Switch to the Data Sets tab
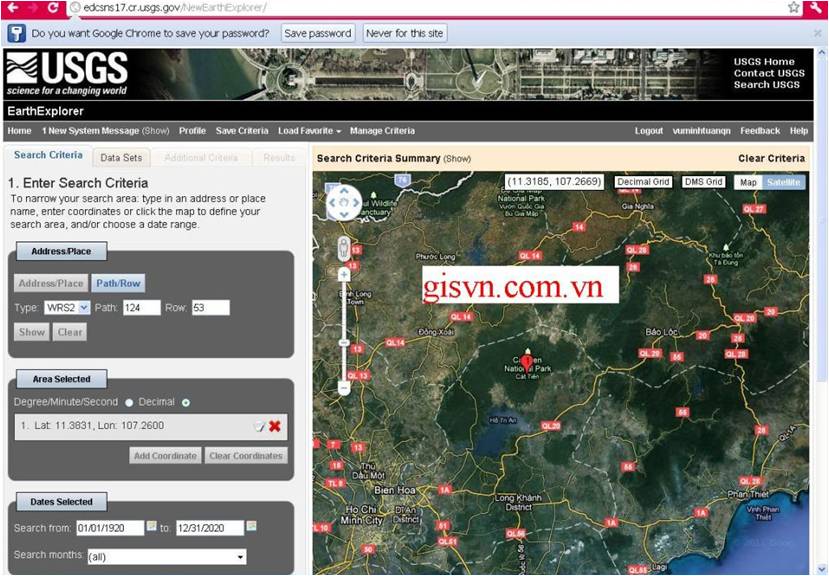The height and width of the screenshot is (576, 829). [x=121, y=158]
